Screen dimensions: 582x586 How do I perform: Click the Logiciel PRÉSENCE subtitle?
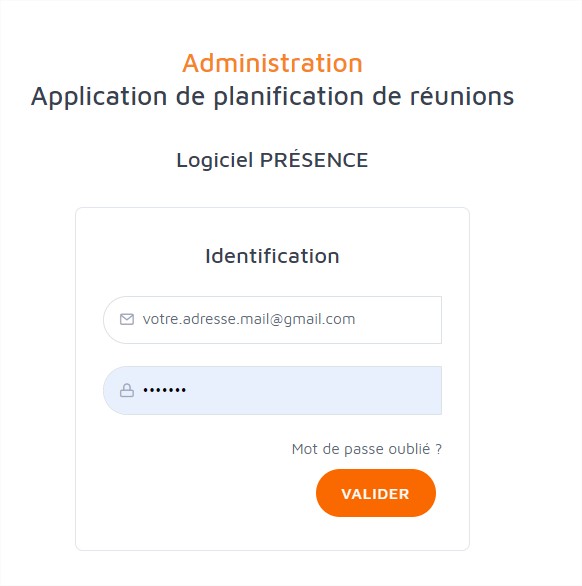272,160
